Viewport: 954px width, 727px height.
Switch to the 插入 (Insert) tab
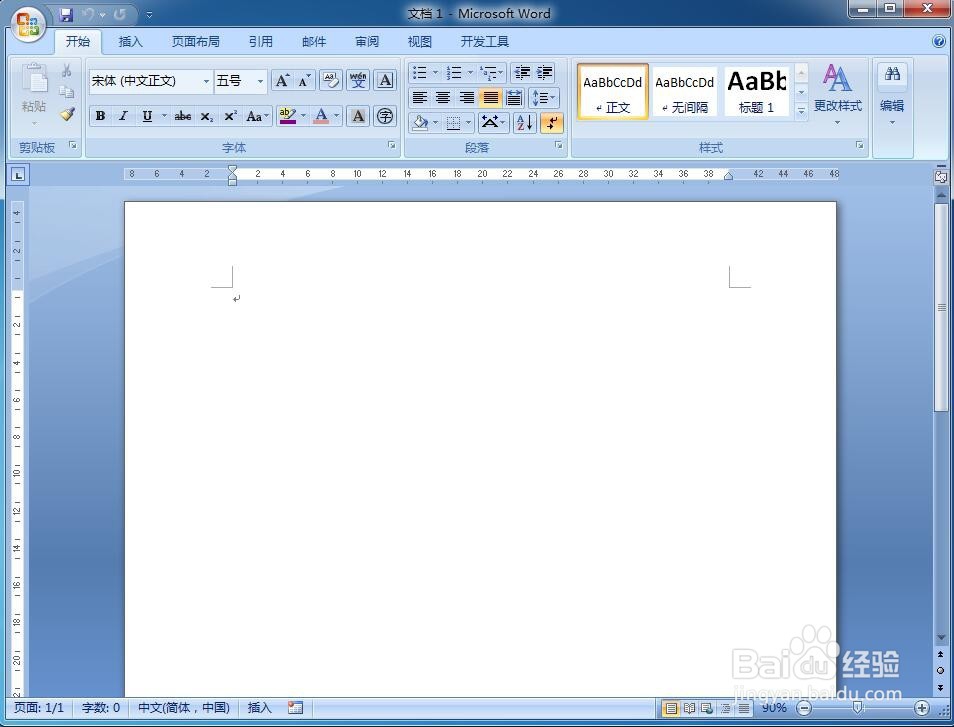(130, 41)
